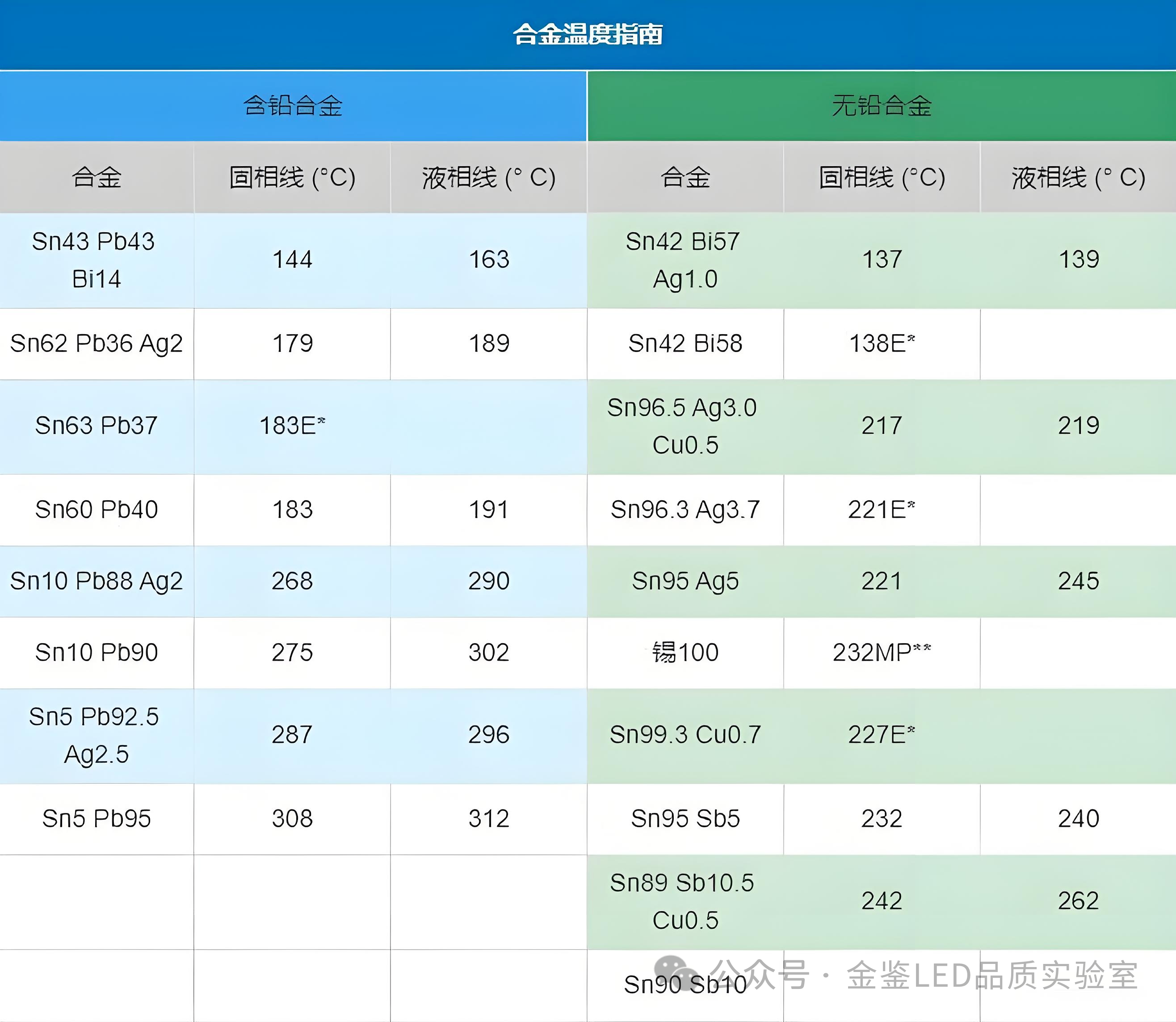
Task: Click the 金鉴LED品质实验室 watermark text
Action: click(992, 975)
